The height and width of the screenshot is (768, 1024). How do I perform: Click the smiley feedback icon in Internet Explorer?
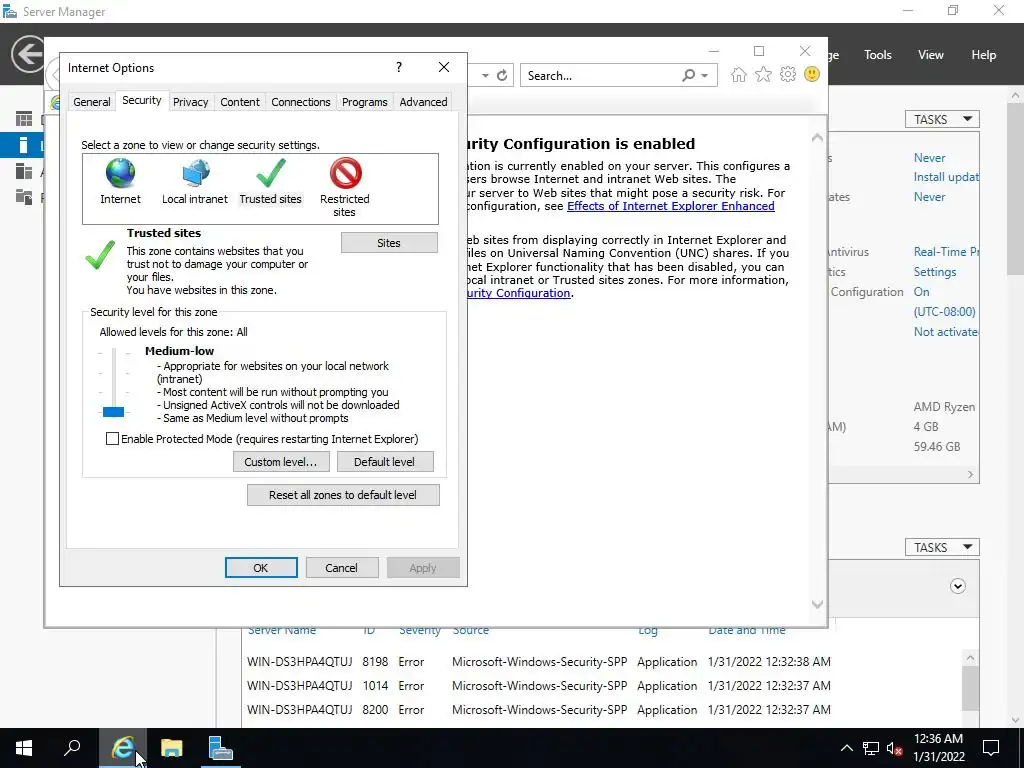(x=812, y=74)
